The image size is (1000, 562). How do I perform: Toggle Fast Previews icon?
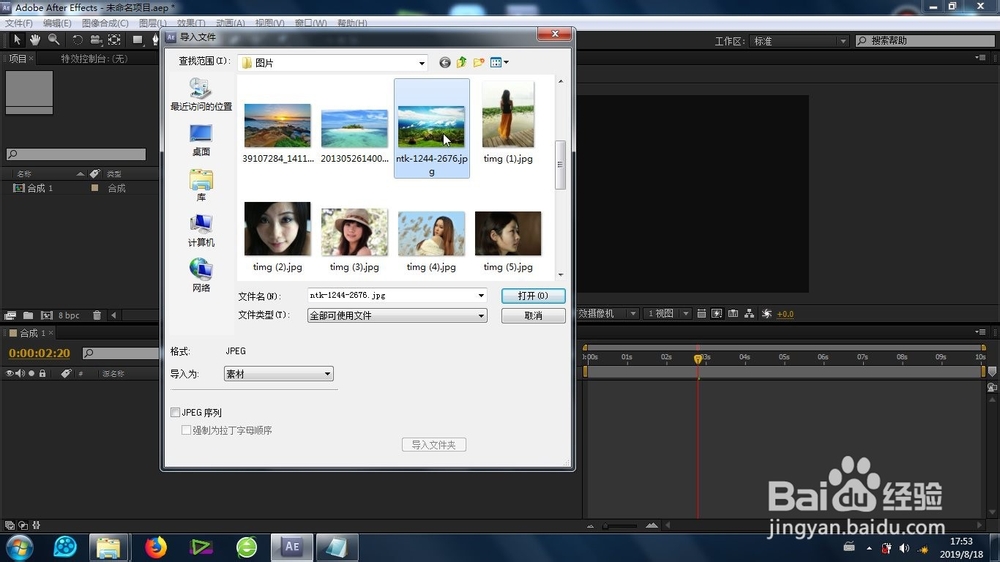coord(717,314)
